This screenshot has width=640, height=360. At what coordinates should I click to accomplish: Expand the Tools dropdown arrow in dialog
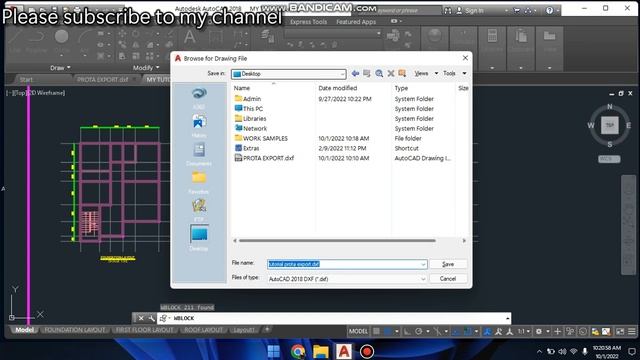[464, 73]
